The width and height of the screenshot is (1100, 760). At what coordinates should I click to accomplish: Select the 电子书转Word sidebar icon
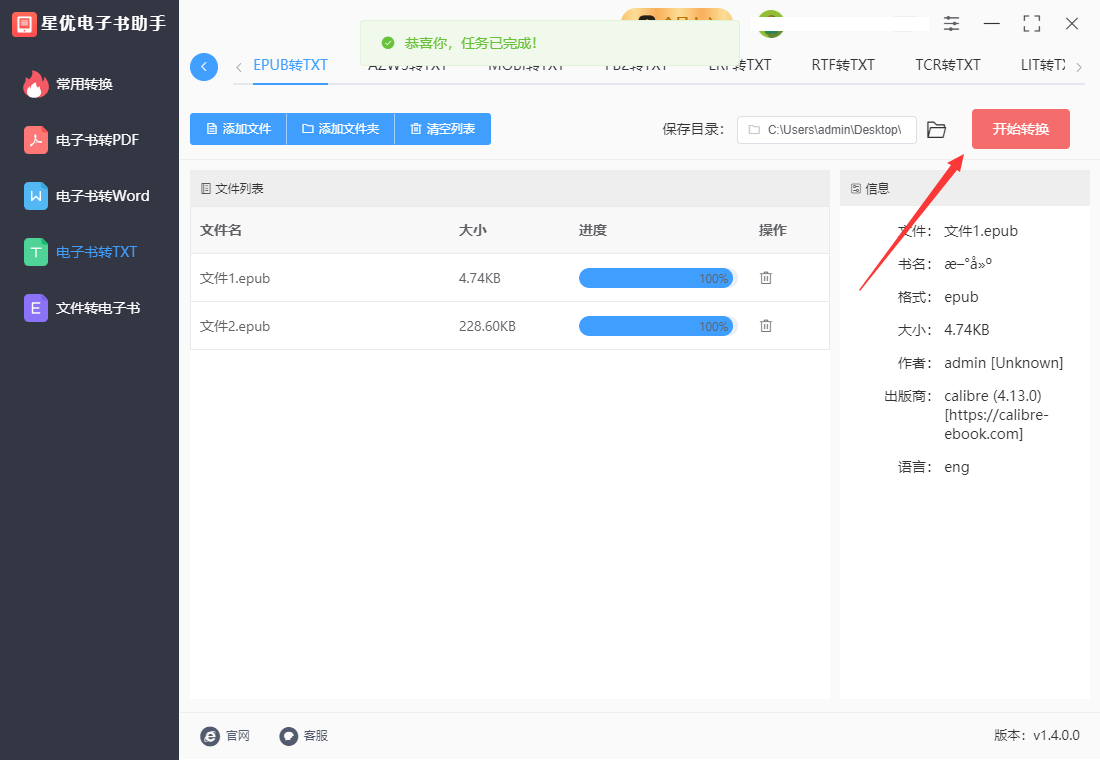coord(36,196)
